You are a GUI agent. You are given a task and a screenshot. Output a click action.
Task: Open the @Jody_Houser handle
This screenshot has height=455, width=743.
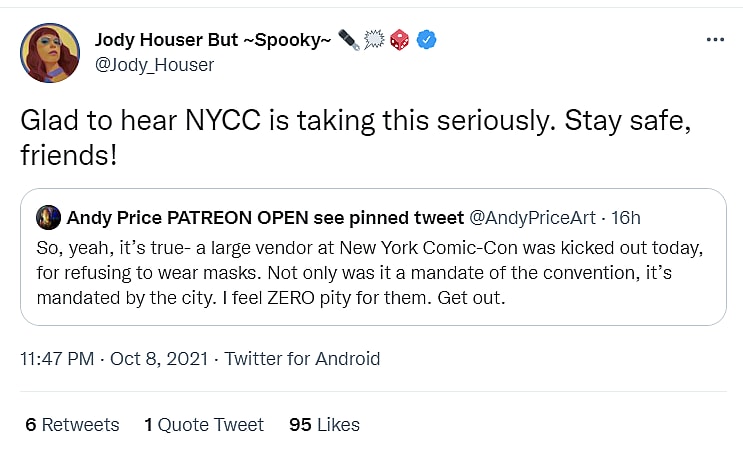(x=154, y=65)
